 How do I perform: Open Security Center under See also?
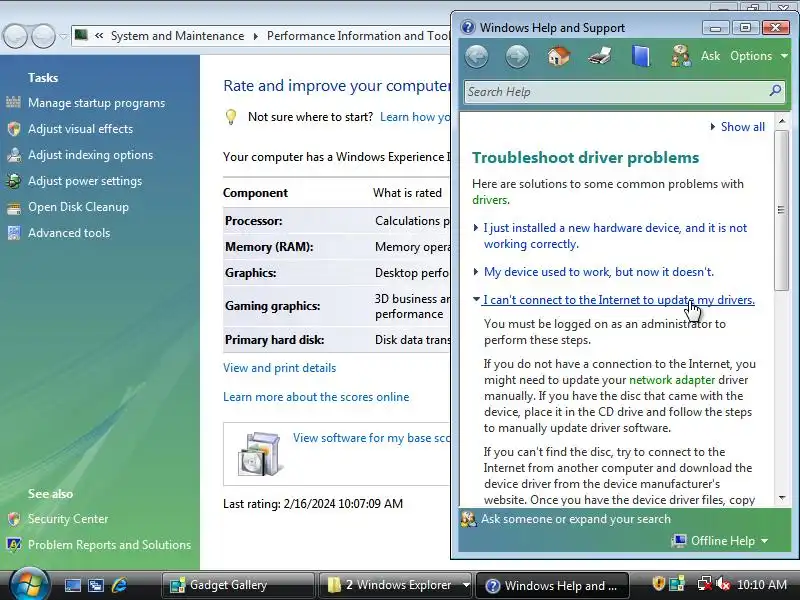point(68,519)
